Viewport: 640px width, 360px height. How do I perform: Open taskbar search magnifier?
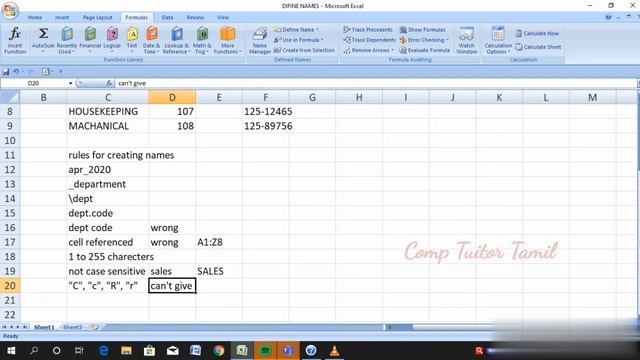click(x=34, y=351)
